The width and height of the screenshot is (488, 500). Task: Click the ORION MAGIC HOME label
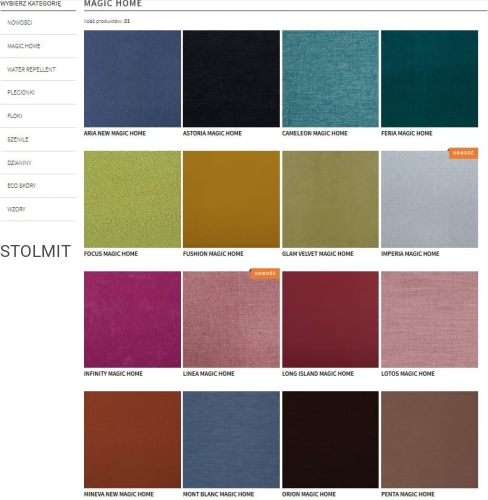[309, 494]
